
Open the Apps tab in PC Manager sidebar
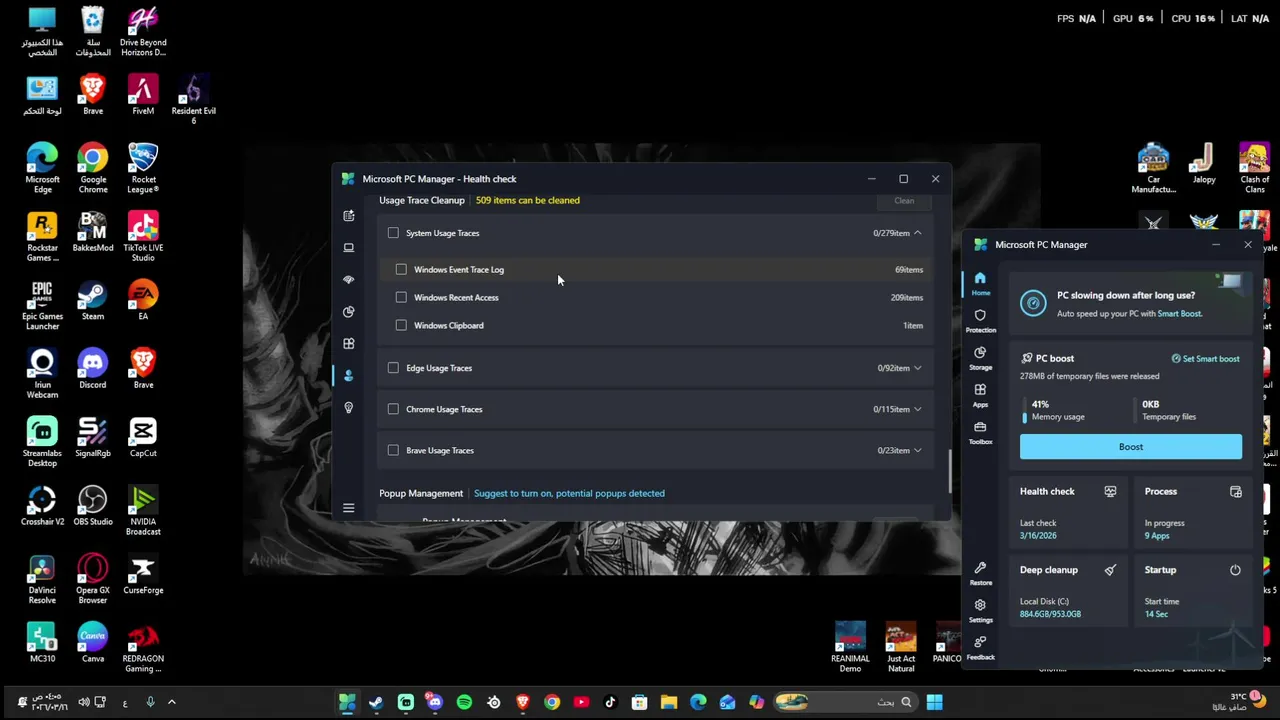click(x=980, y=395)
